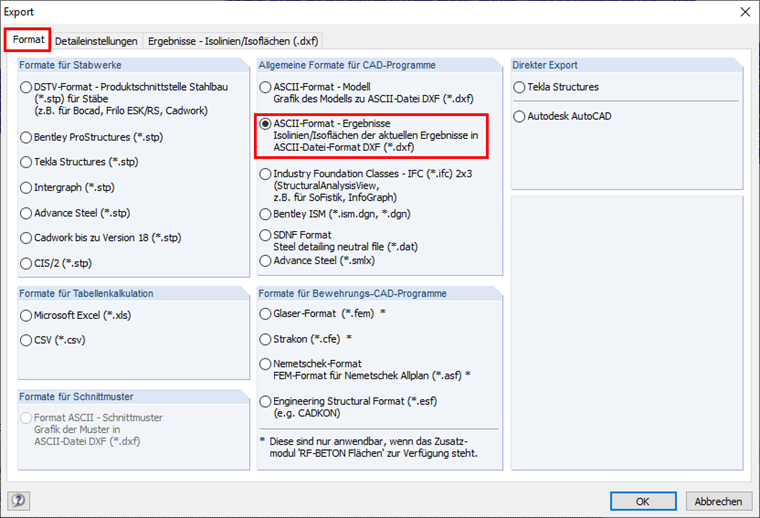Close the Export dialog window
The image size is (760, 518).
pos(741,12)
